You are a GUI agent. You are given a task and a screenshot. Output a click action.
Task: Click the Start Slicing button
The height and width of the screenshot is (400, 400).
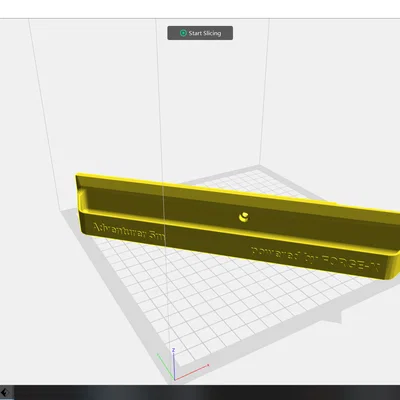click(200, 33)
